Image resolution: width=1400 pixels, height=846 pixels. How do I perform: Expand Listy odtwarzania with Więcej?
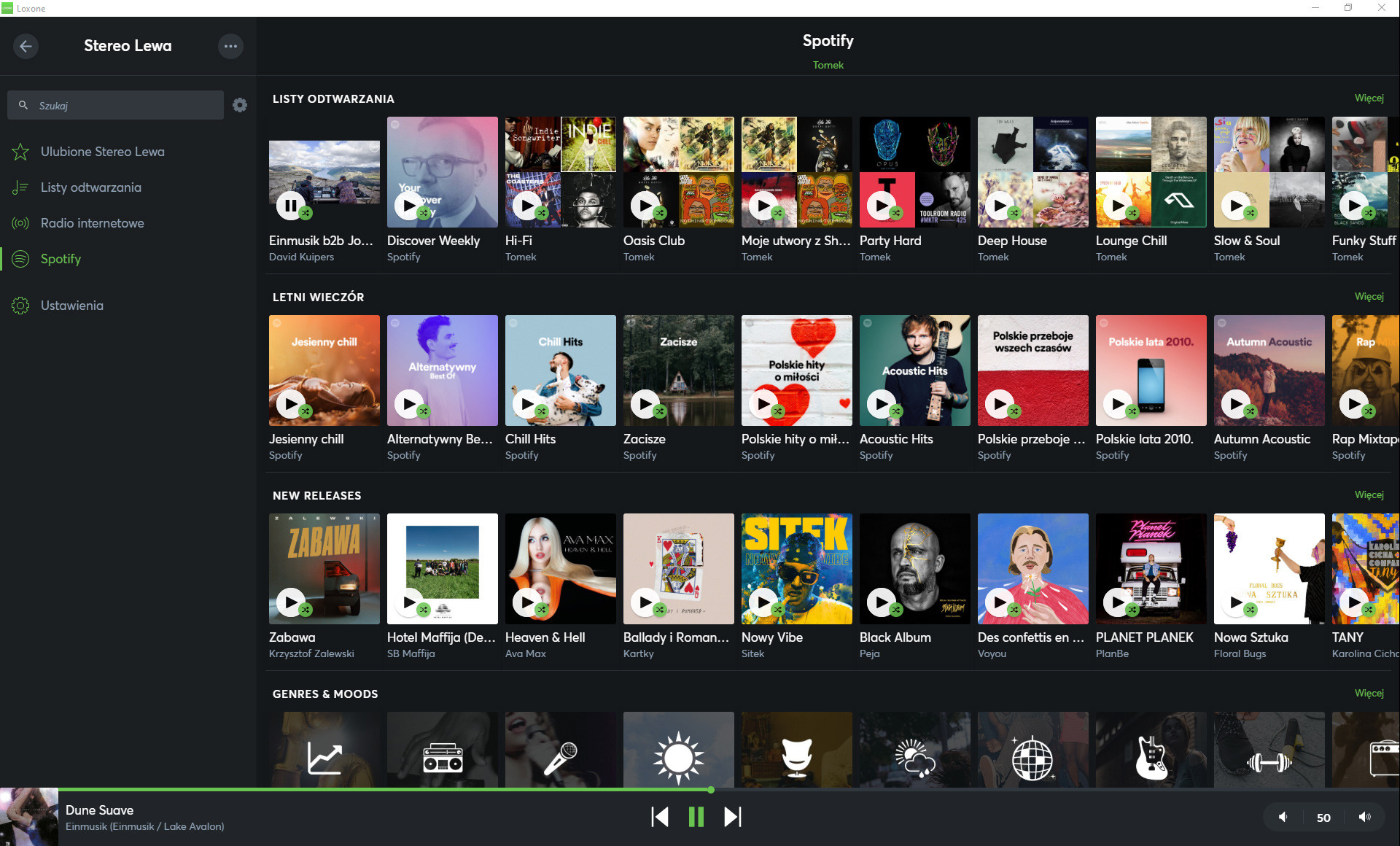coord(1369,98)
